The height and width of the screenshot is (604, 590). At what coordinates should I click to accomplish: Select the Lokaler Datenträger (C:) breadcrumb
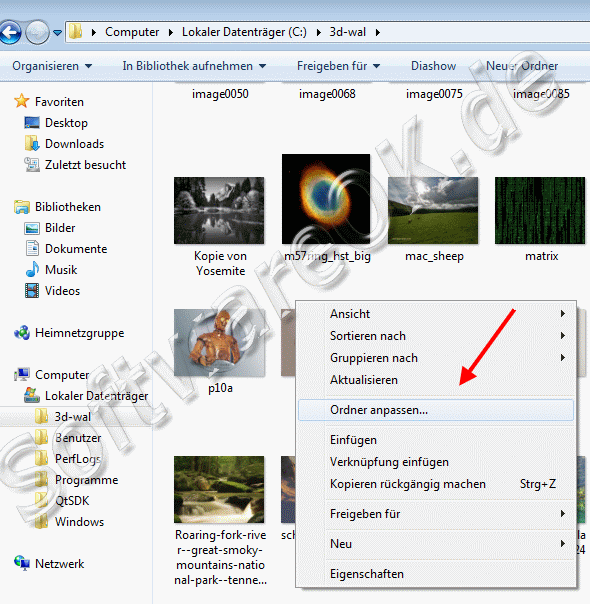pos(244,32)
